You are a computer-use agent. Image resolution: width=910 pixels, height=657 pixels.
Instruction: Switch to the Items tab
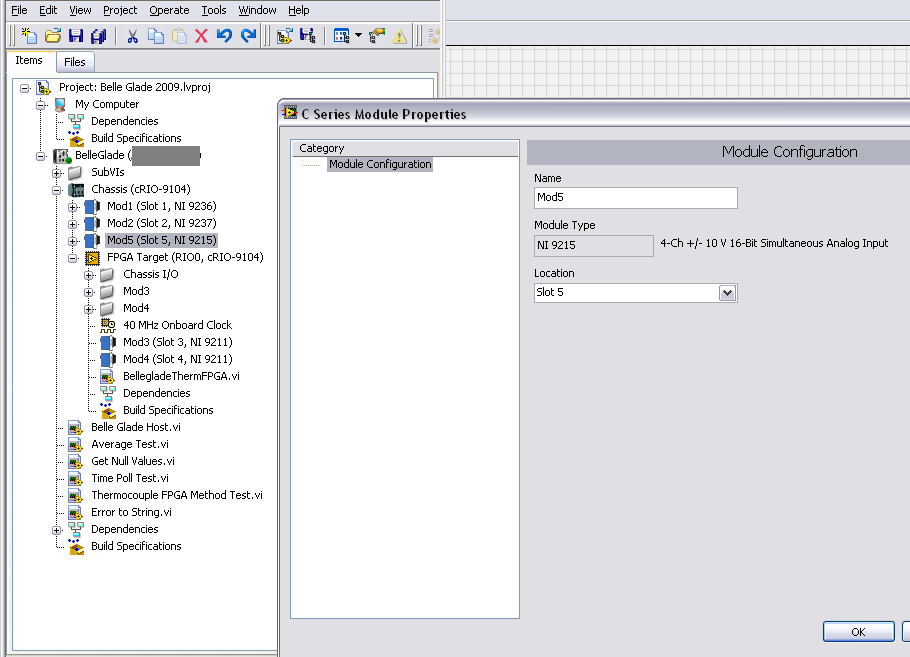(x=29, y=60)
